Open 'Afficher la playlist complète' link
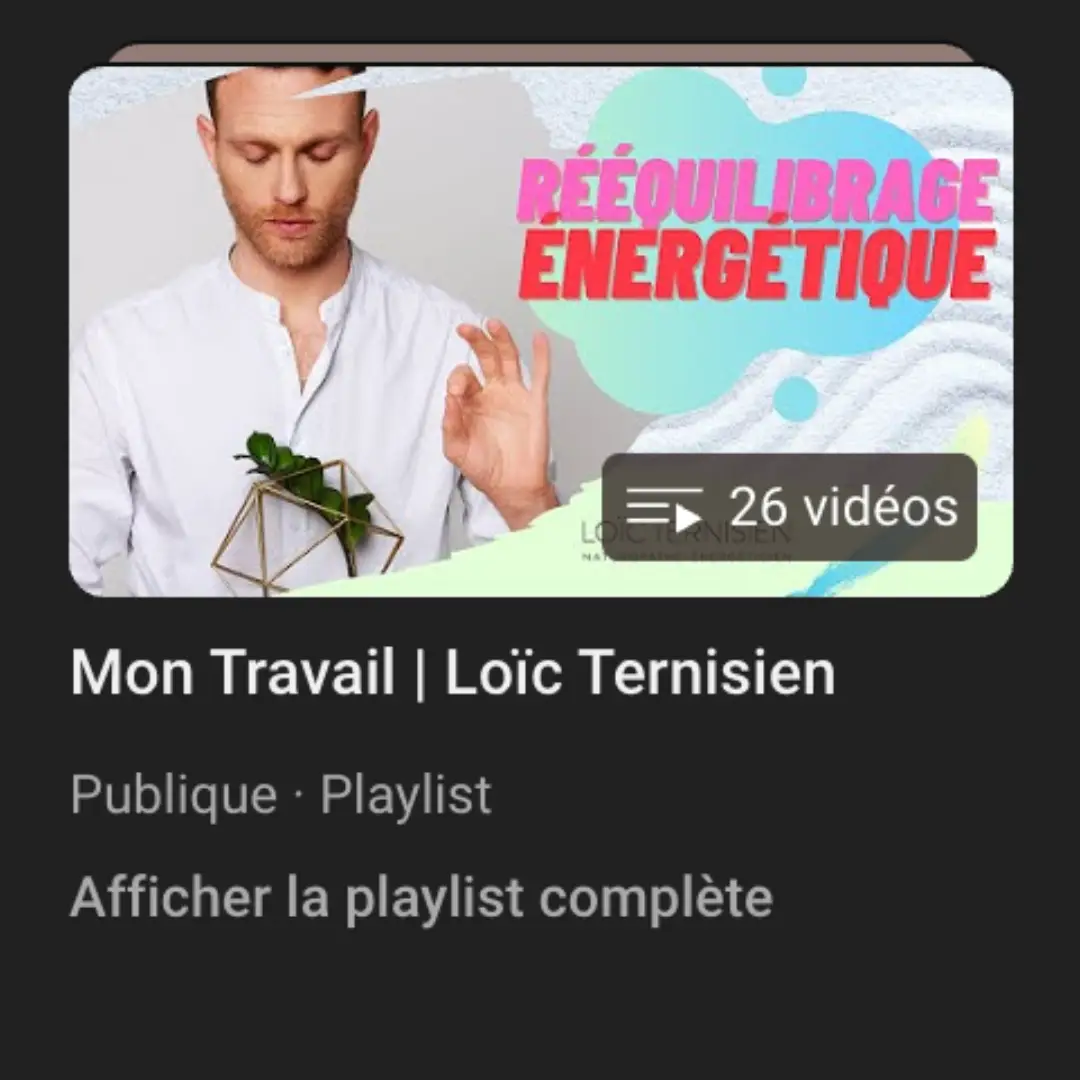Image resolution: width=1080 pixels, height=1080 pixels. point(422,897)
